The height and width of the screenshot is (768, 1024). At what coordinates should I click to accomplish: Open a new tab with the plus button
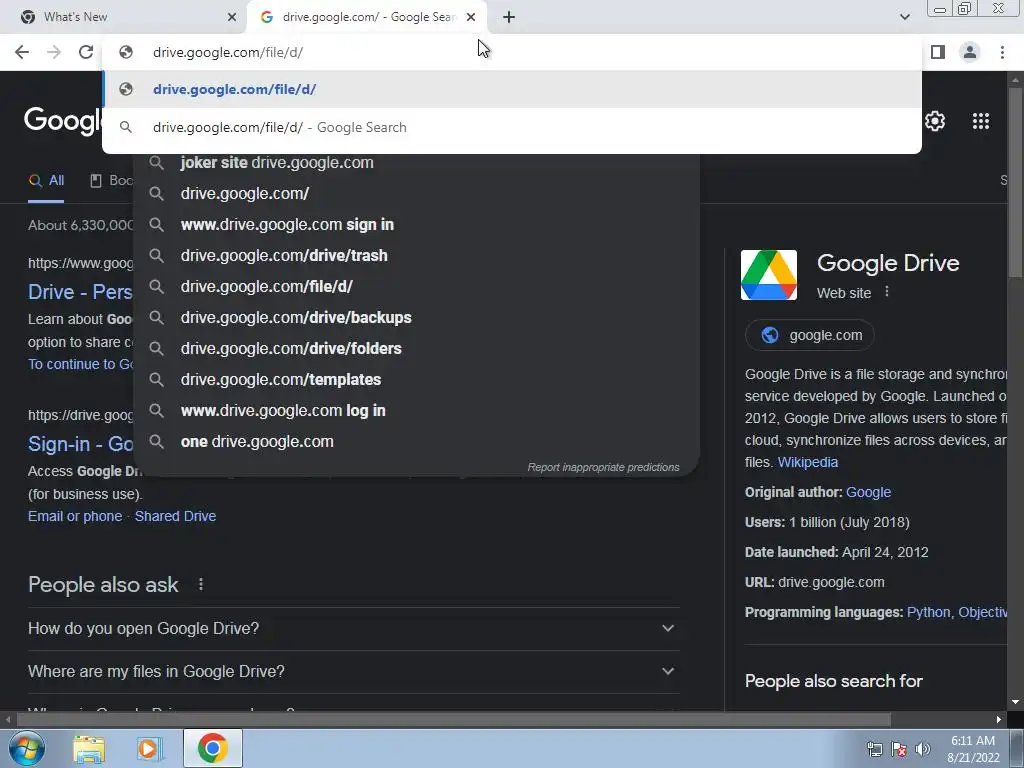pyautogui.click(x=509, y=17)
